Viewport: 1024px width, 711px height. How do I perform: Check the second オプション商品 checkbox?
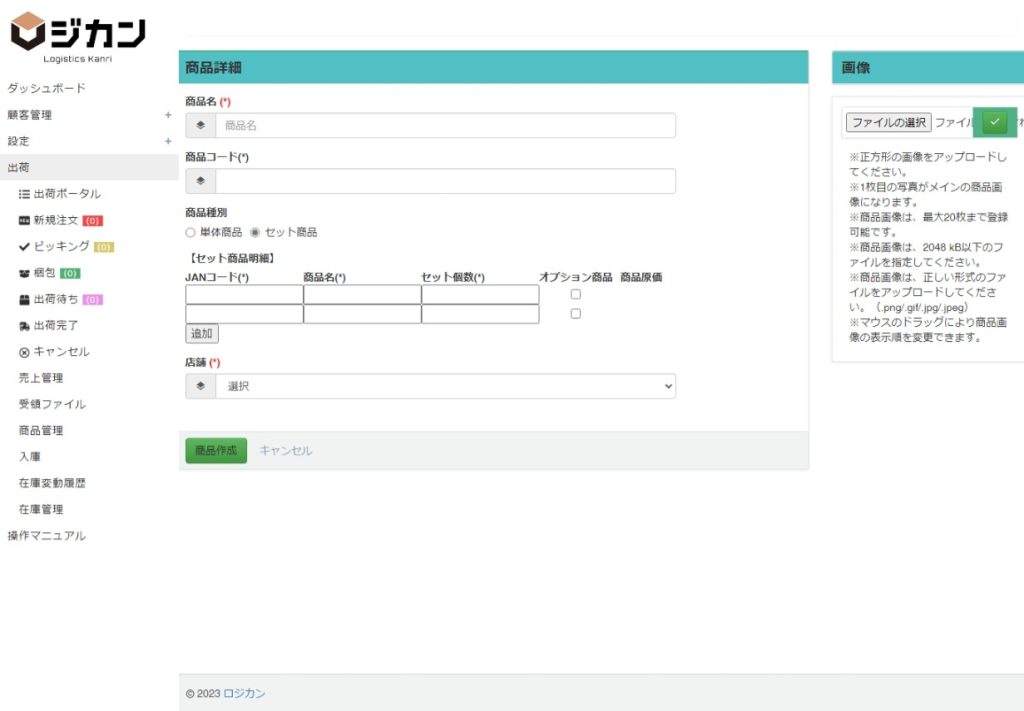click(x=575, y=314)
